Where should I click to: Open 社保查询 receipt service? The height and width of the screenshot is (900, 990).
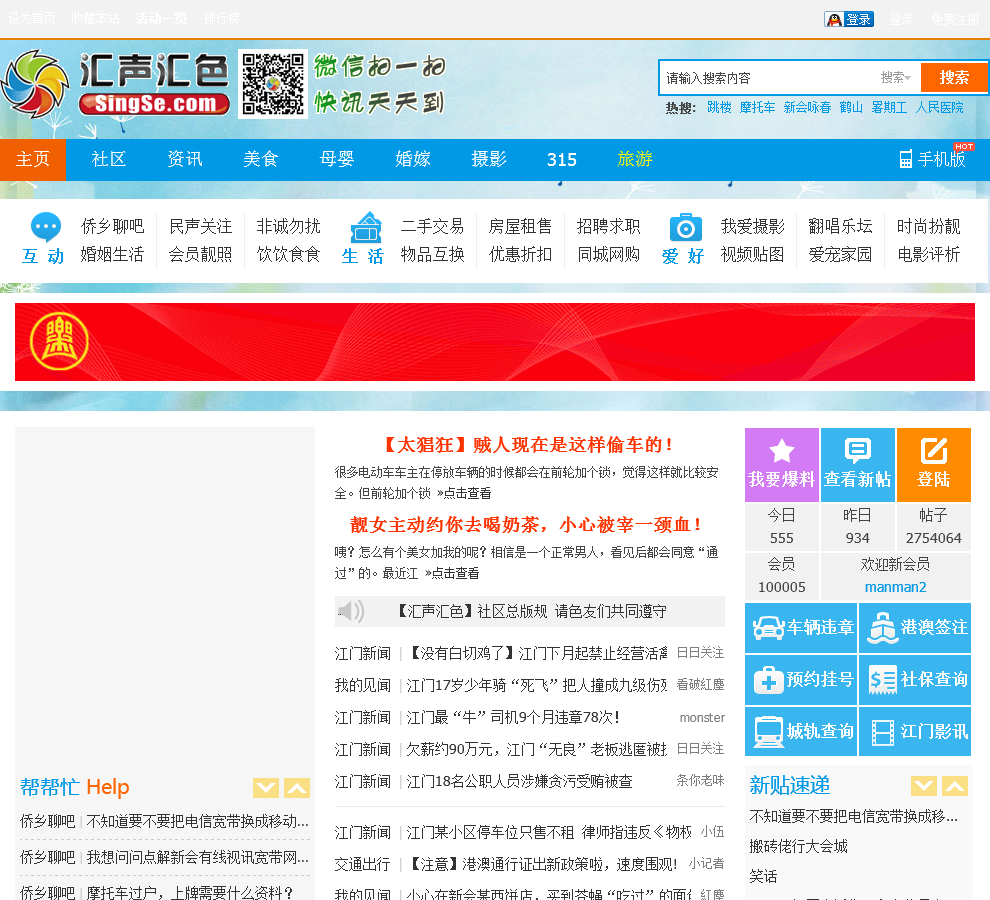(915, 680)
